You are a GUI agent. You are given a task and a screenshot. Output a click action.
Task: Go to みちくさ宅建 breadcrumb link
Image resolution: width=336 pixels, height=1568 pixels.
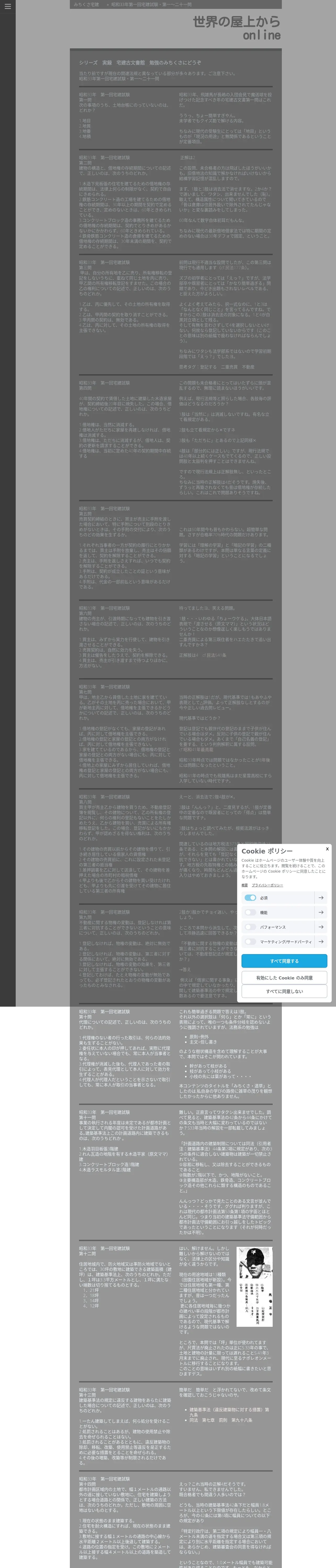point(86,4)
